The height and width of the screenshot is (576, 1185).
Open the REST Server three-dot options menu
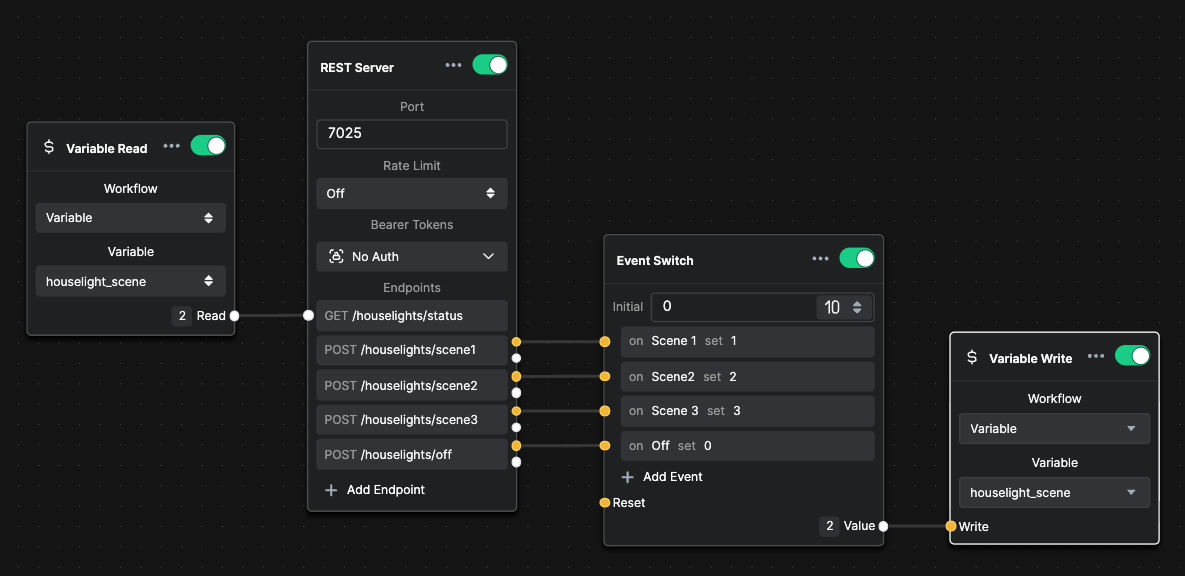click(x=453, y=65)
